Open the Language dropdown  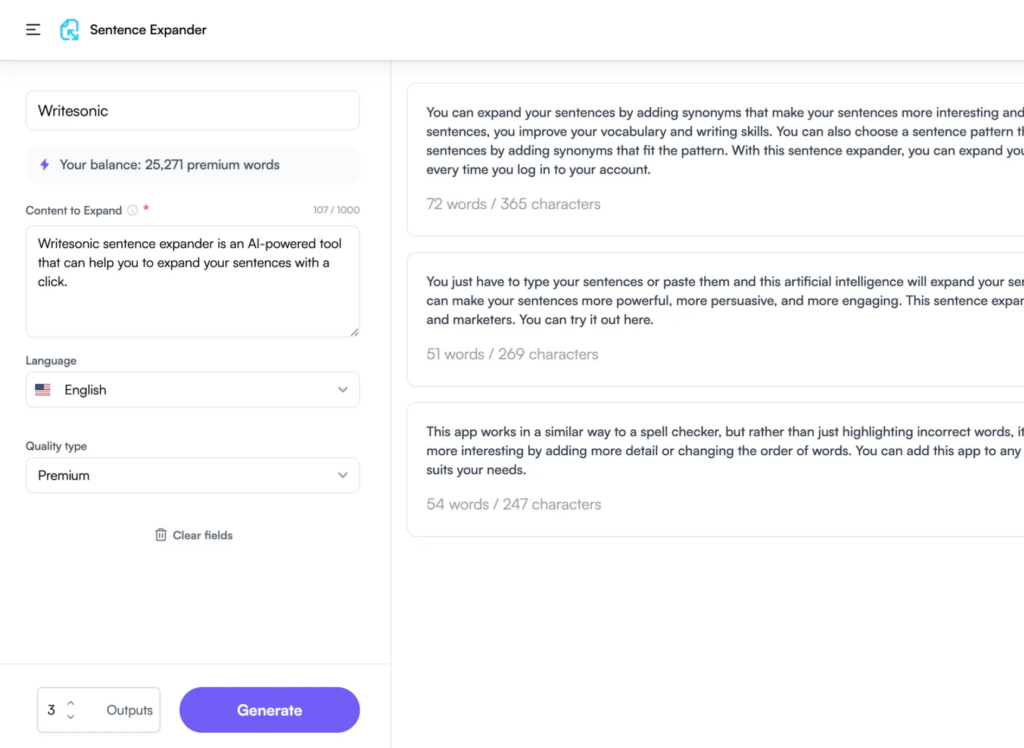(192, 389)
